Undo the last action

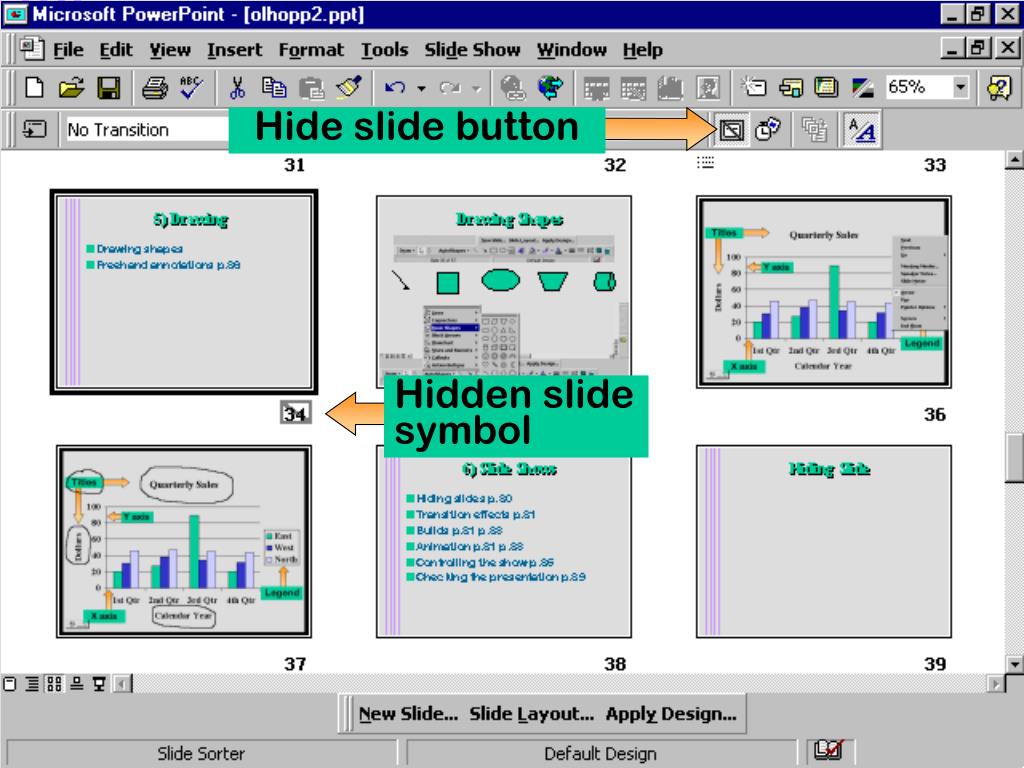pyautogui.click(x=394, y=87)
